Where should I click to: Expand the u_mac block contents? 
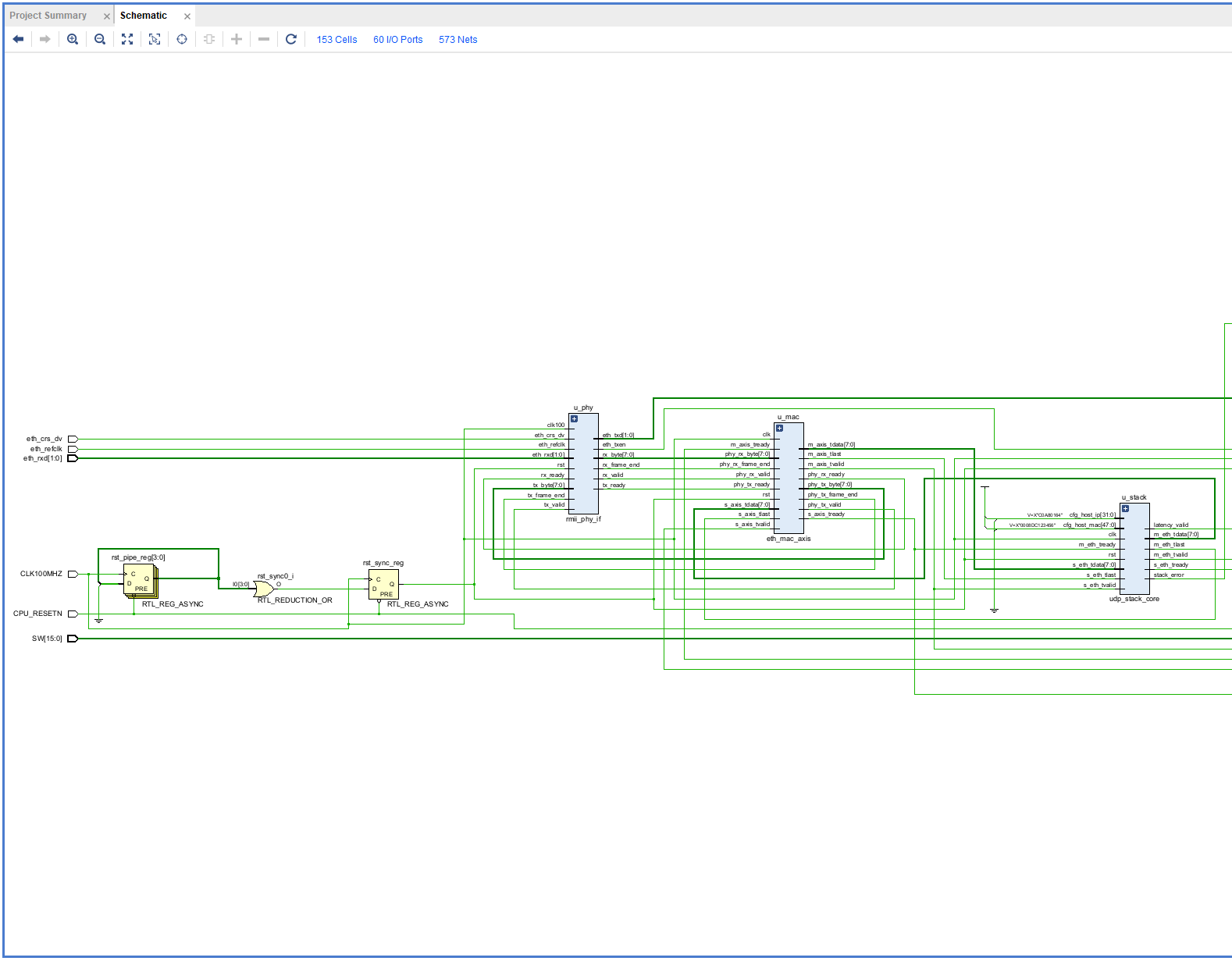click(779, 428)
